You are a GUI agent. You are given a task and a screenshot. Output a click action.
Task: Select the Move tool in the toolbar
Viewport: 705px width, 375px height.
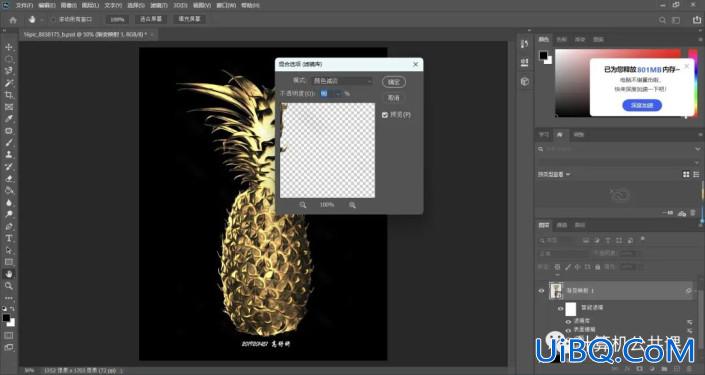tap(9, 47)
